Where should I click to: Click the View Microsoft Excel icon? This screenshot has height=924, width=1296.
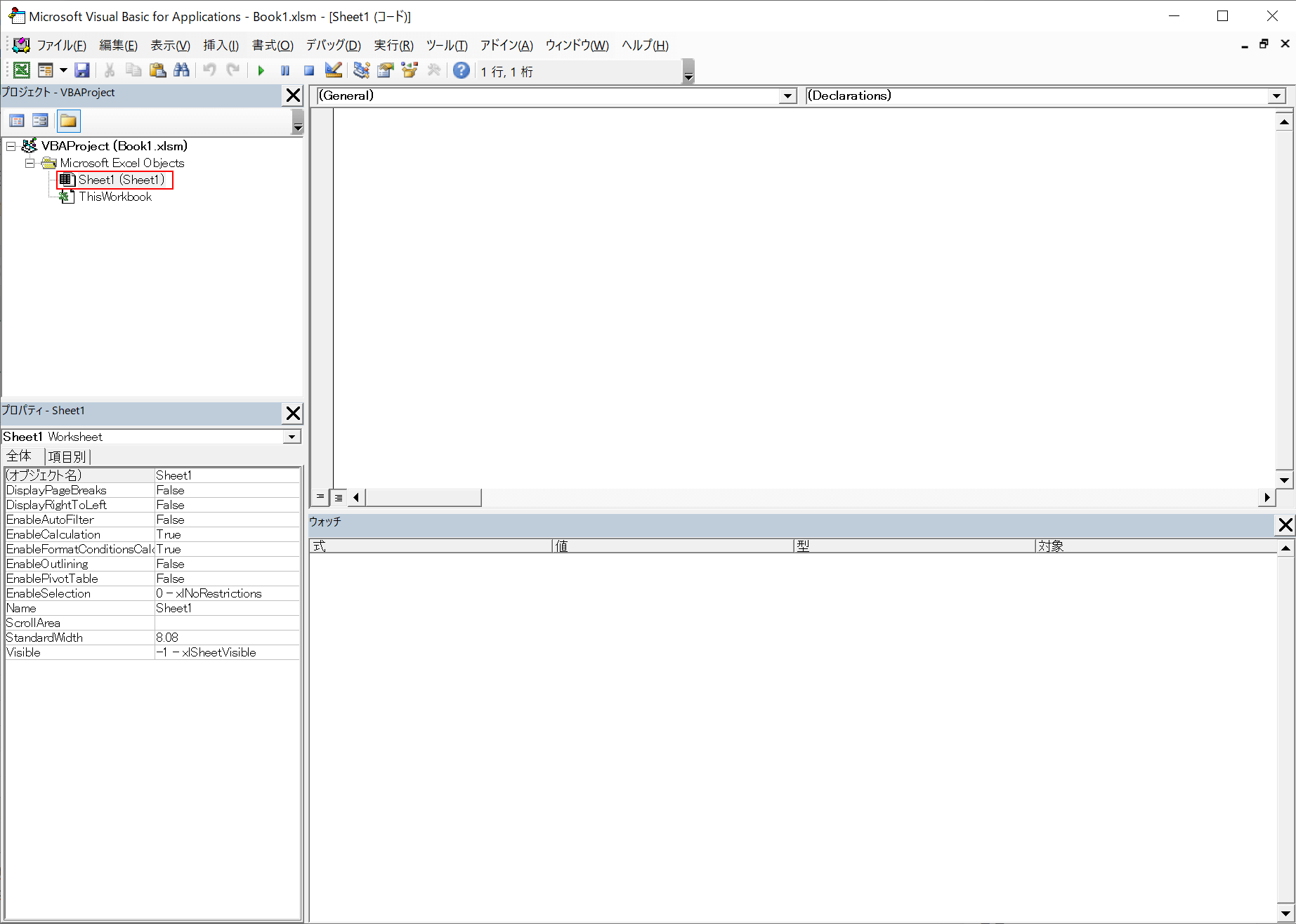click(22, 70)
